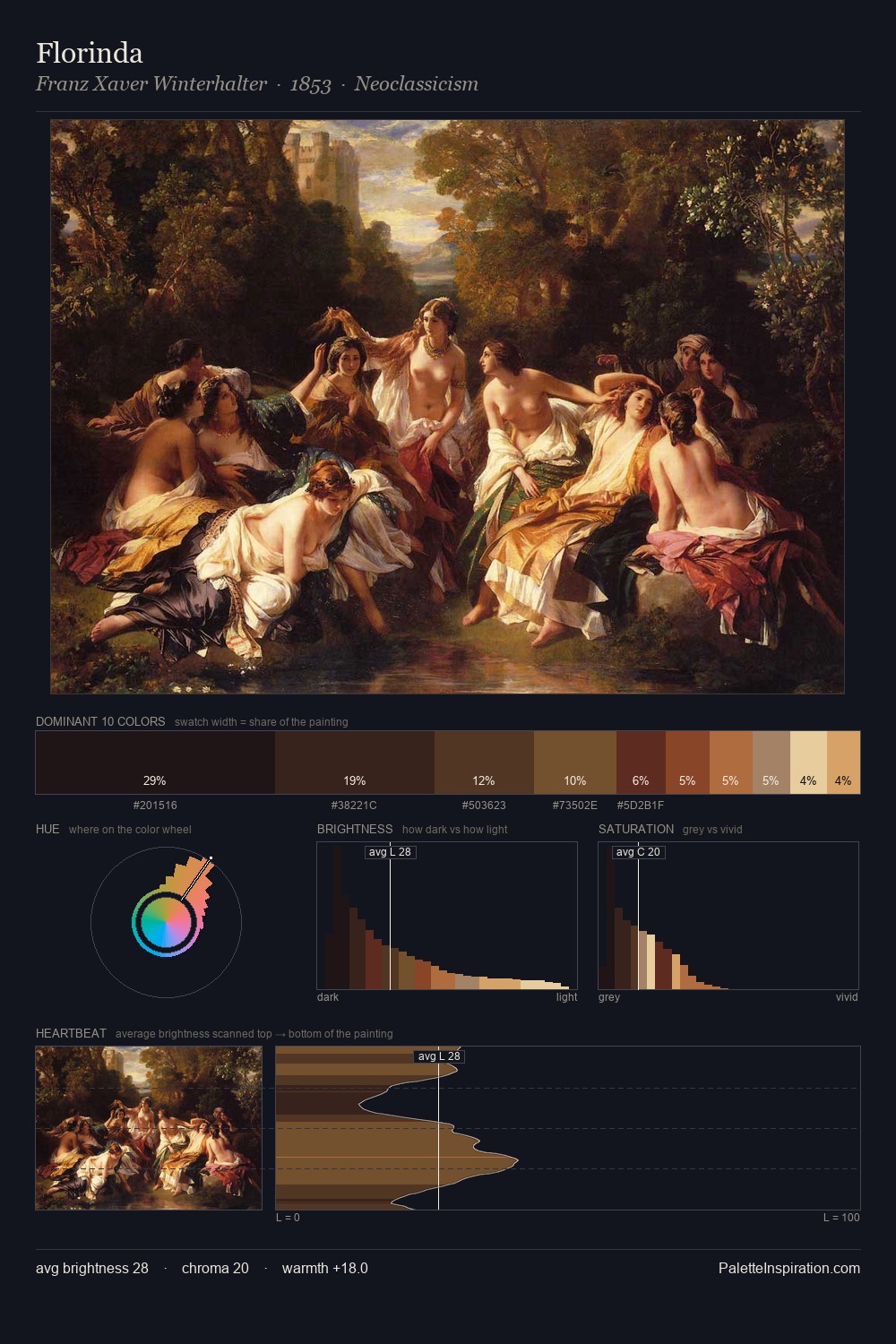This screenshot has height=1344, width=896.
Task: Select the 19% dark brown swatch
Action: [x=355, y=762]
